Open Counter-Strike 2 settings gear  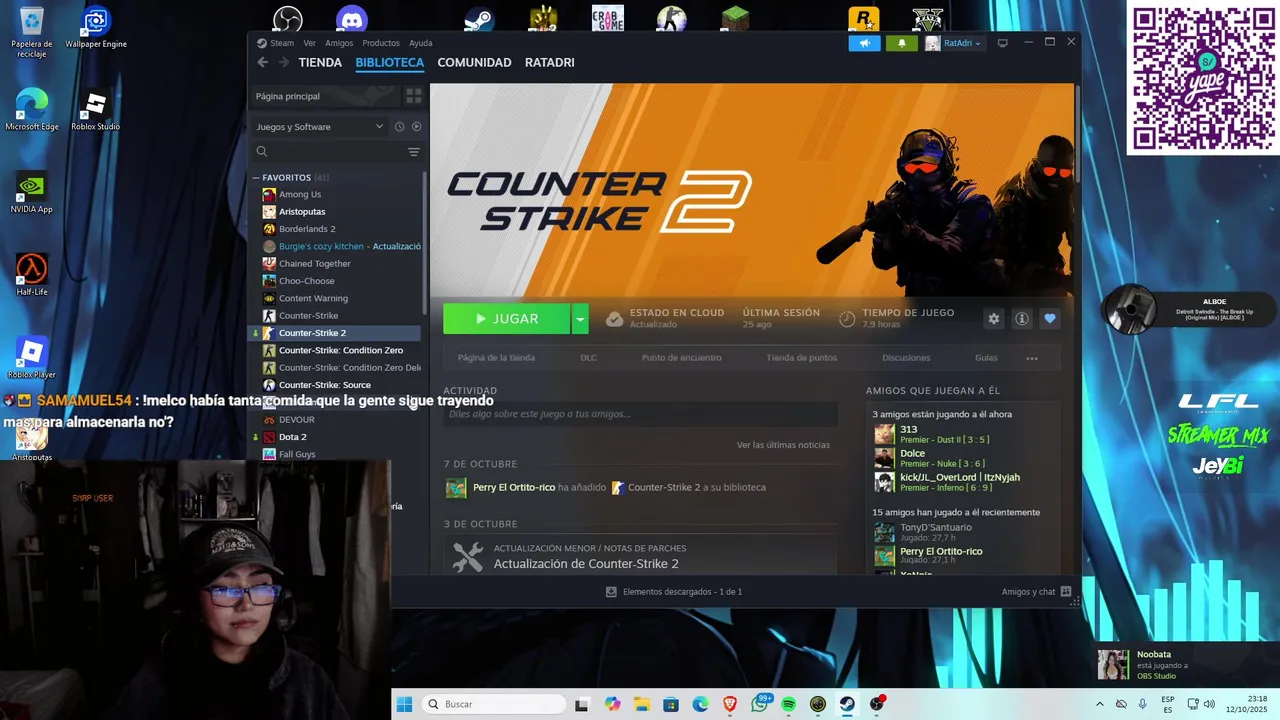993,319
